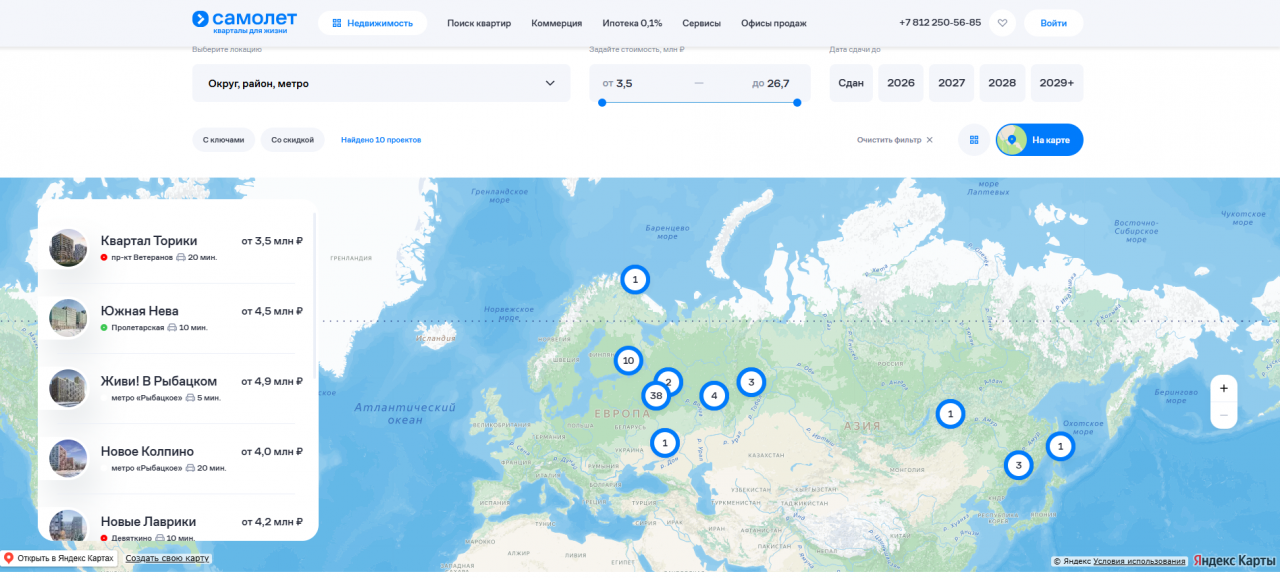Viewport: 1280px width, 578px height.
Task: Open favorites via heart icon
Action: [x=1002, y=23]
